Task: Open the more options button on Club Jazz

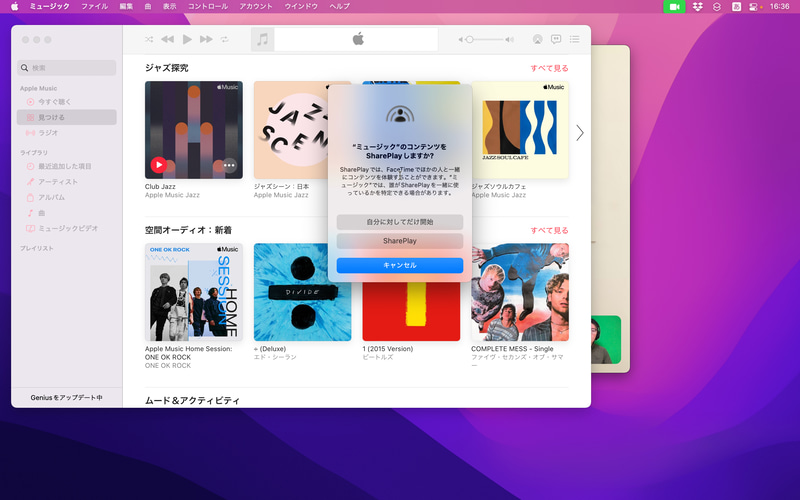Action: tap(229, 165)
